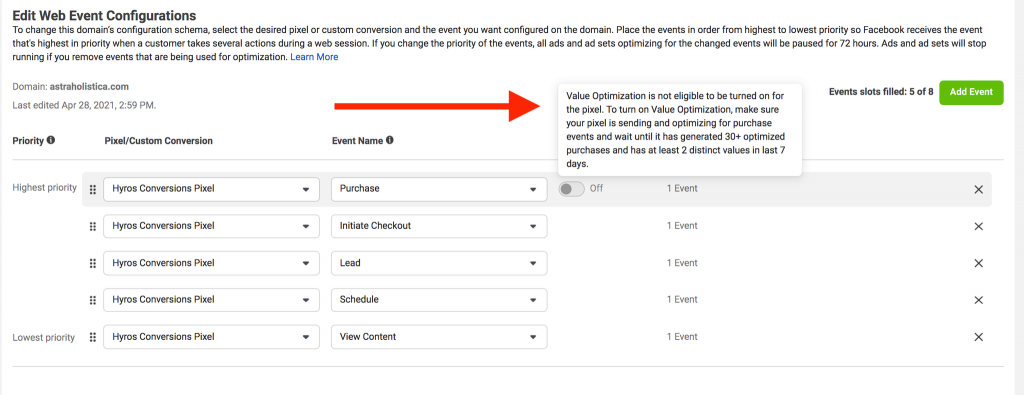Click the Event Name info icon
The width and height of the screenshot is (1024, 395).
[x=390, y=140]
